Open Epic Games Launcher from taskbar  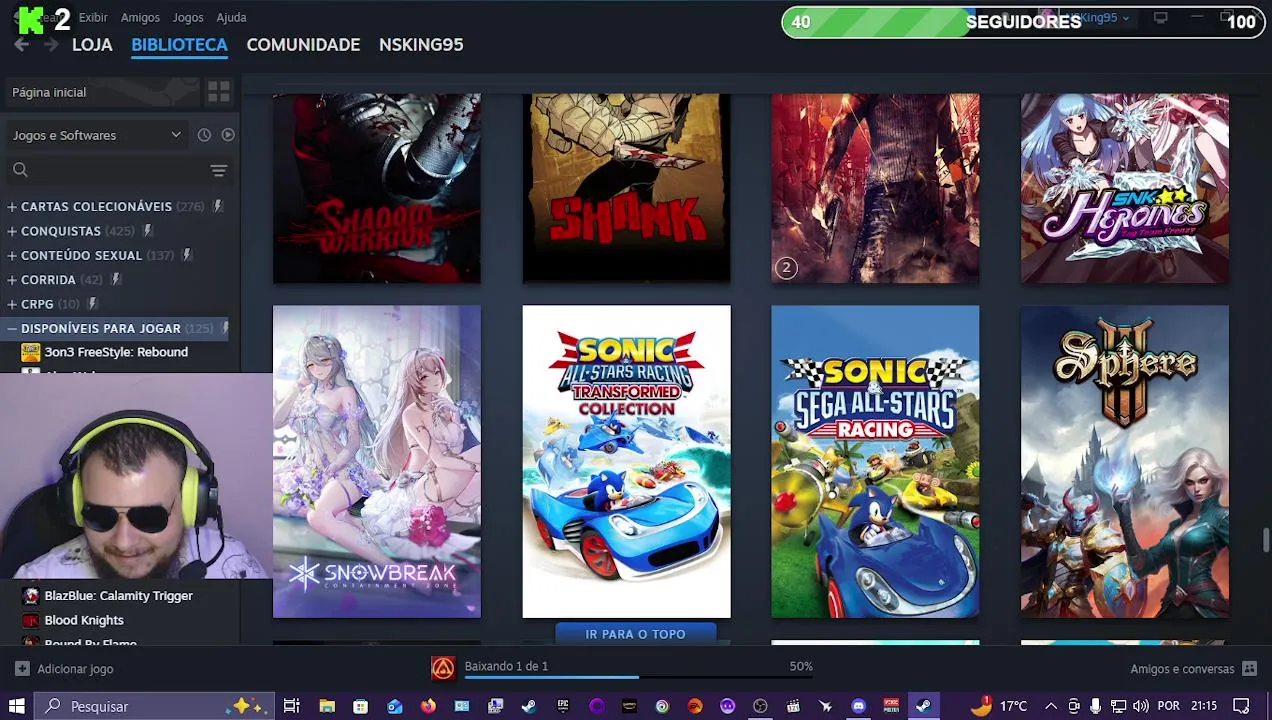(x=563, y=706)
